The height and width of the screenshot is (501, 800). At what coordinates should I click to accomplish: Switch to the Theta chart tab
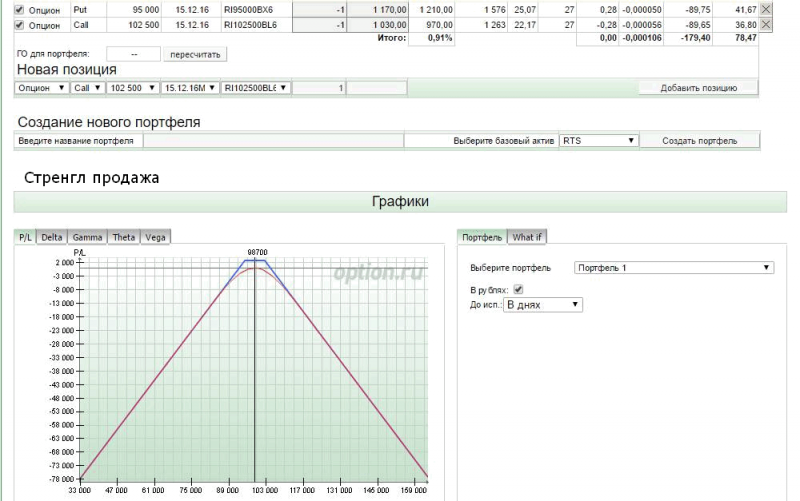[123, 237]
